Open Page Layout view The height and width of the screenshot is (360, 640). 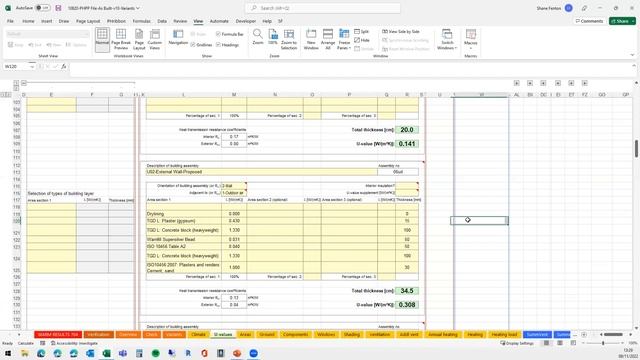click(139, 39)
